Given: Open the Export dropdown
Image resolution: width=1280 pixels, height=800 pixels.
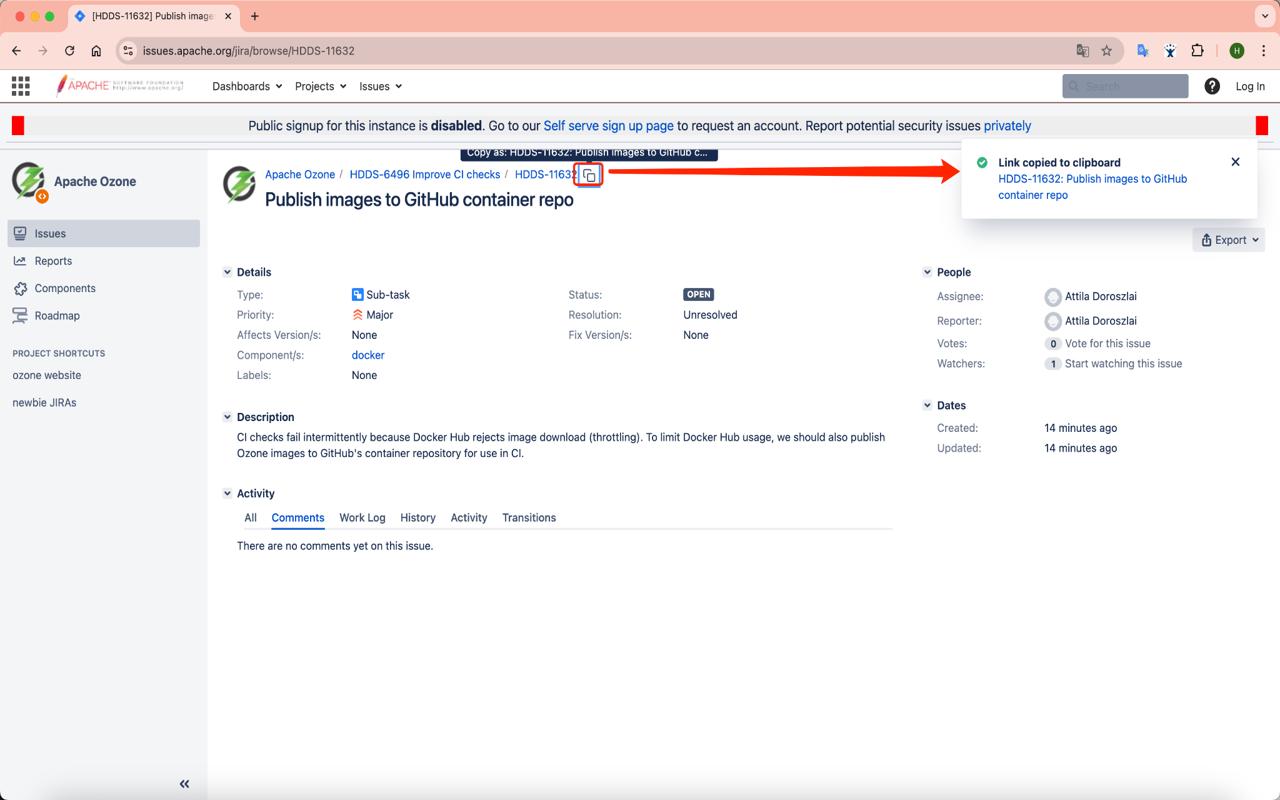Looking at the screenshot, I should (1228, 239).
